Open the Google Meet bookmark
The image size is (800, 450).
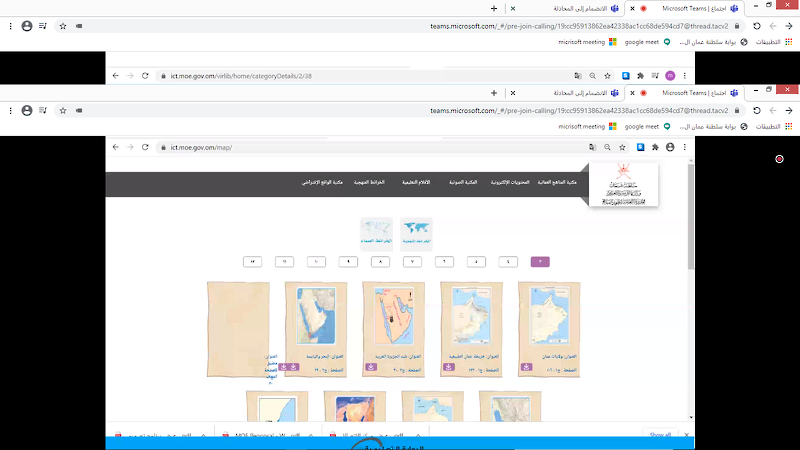coord(640,42)
